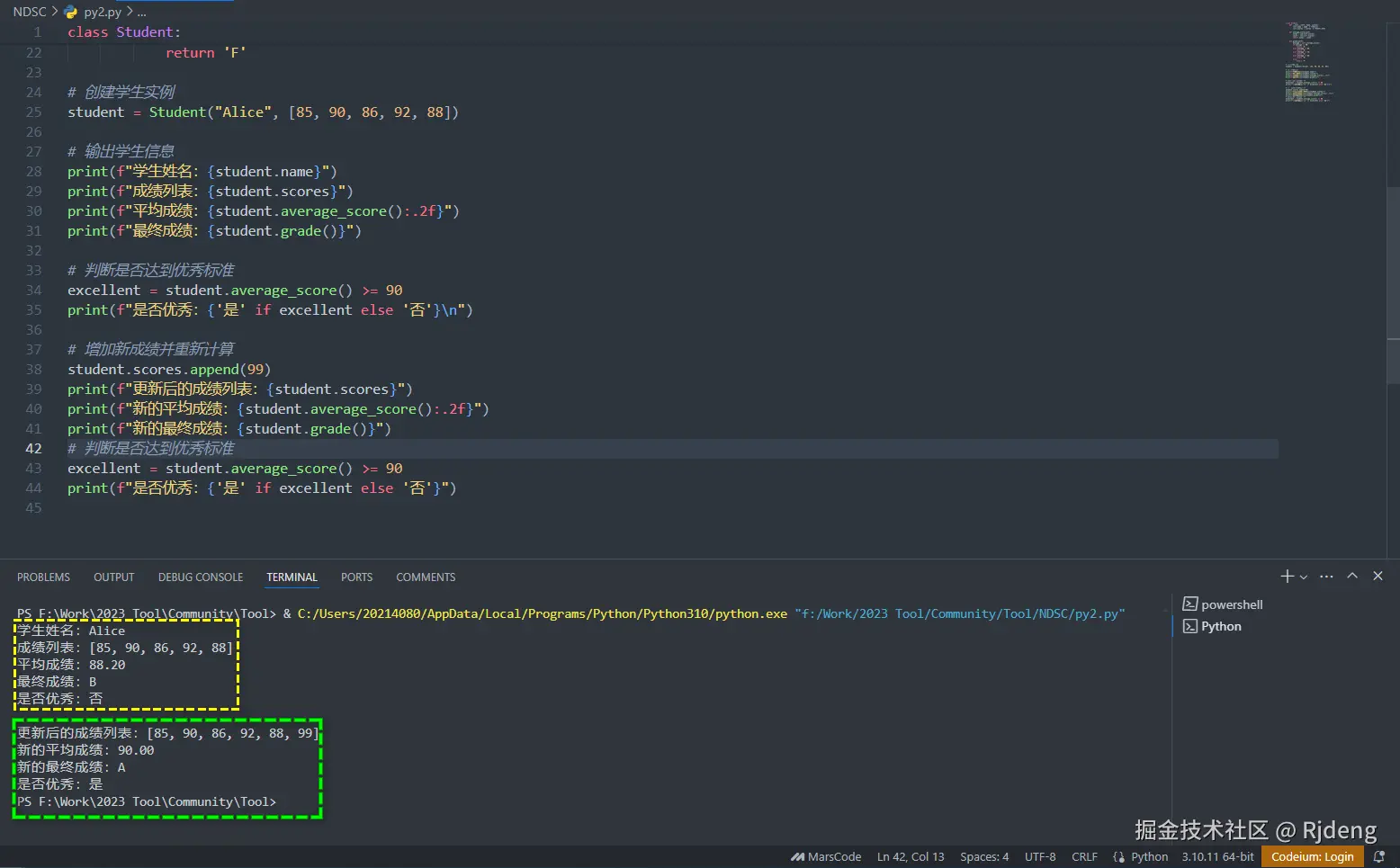Click the breadcrumb ellipsis symbol item
Viewport: 1400px width, 868px height.
[141, 12]
